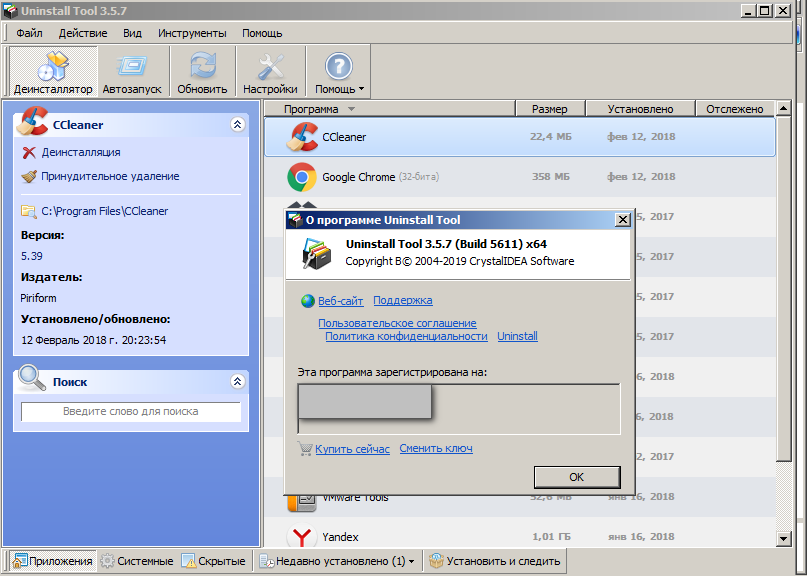Image resolution: width=807 pixels, height=576 pixels.
Task: Open the Вид menu
Action: [x=132, y=33]
